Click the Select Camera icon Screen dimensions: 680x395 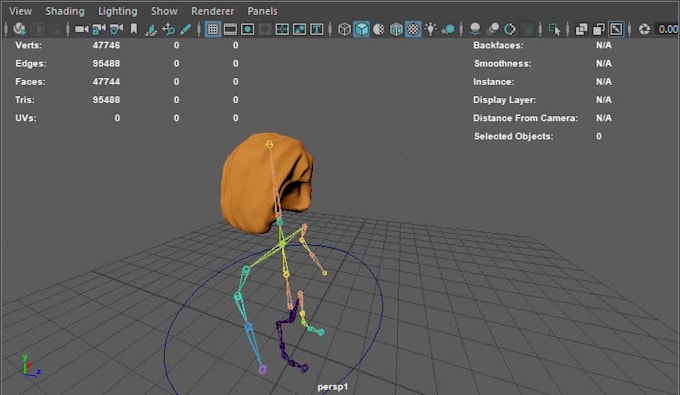click(82, 29)
